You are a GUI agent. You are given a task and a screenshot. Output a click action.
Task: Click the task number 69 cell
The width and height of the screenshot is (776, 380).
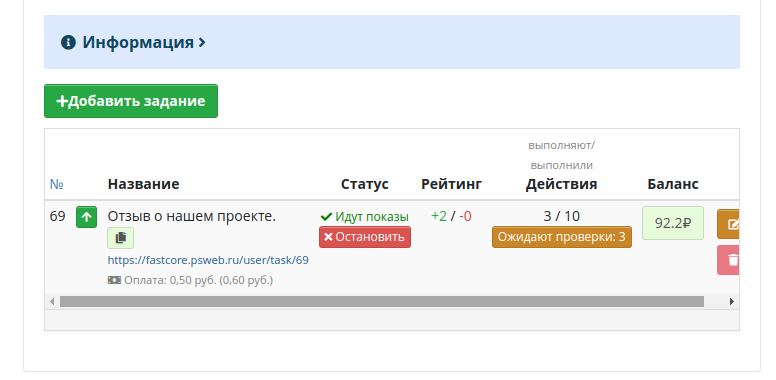click(x=57, y=216)
